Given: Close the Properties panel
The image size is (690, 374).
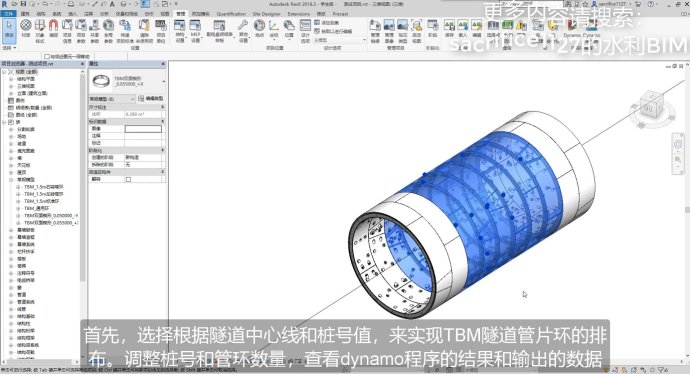Looking at the screenshot, I should pos(163,64).
